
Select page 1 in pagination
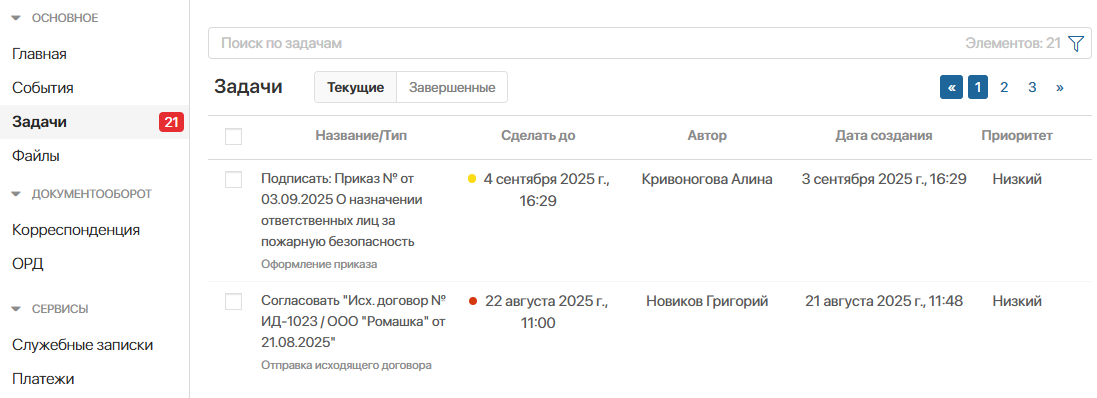coord(977,87)
